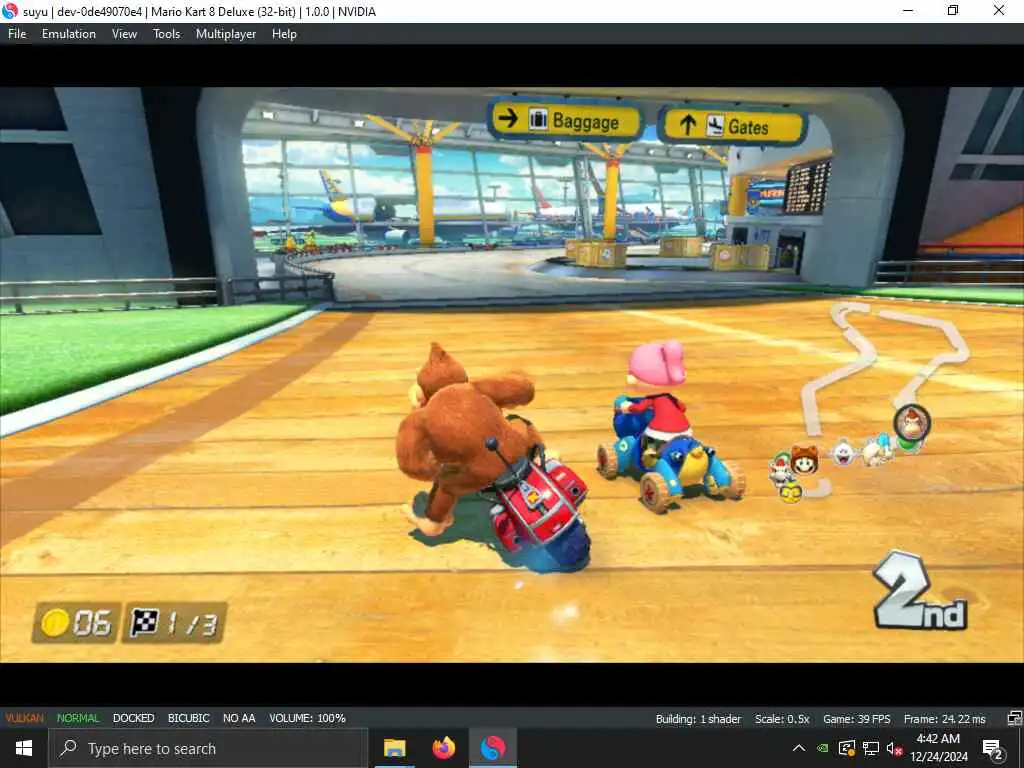Open File Explorer from the taskbar
The height and width of the screenshot is (768, 1024).
pyautogui.click(x=394, y=748)
